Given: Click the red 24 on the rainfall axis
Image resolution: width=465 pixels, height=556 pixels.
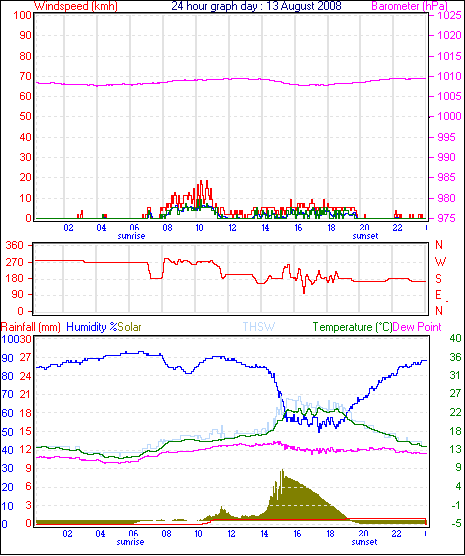Looking at the screenshot, I should click(25, 376).
